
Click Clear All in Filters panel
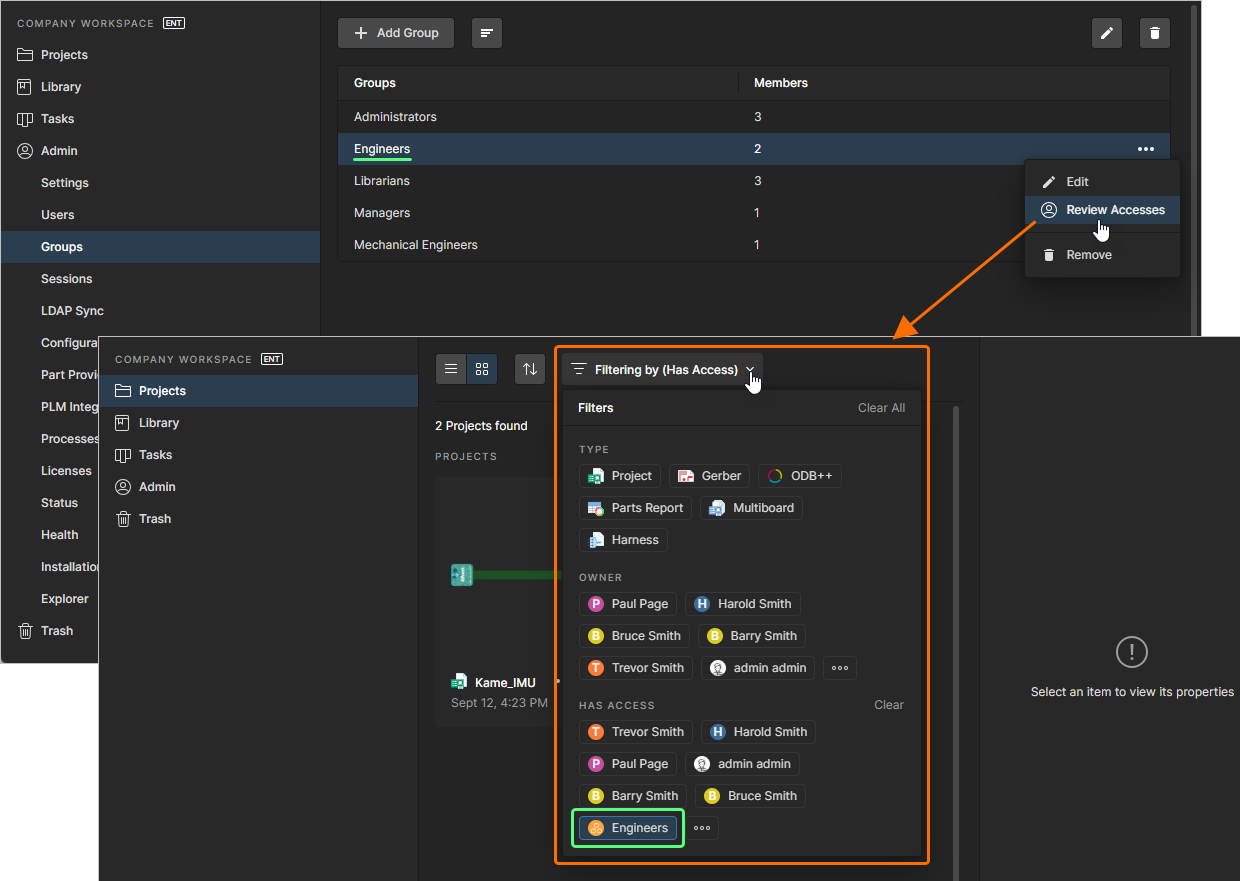click(x=881, y=408)
